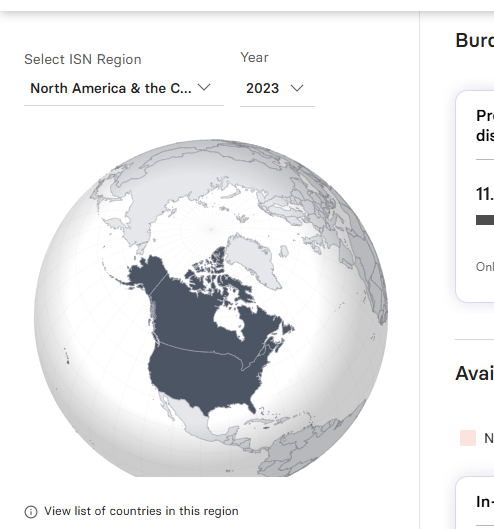Click the Select ISN Region label

point(83,59)
